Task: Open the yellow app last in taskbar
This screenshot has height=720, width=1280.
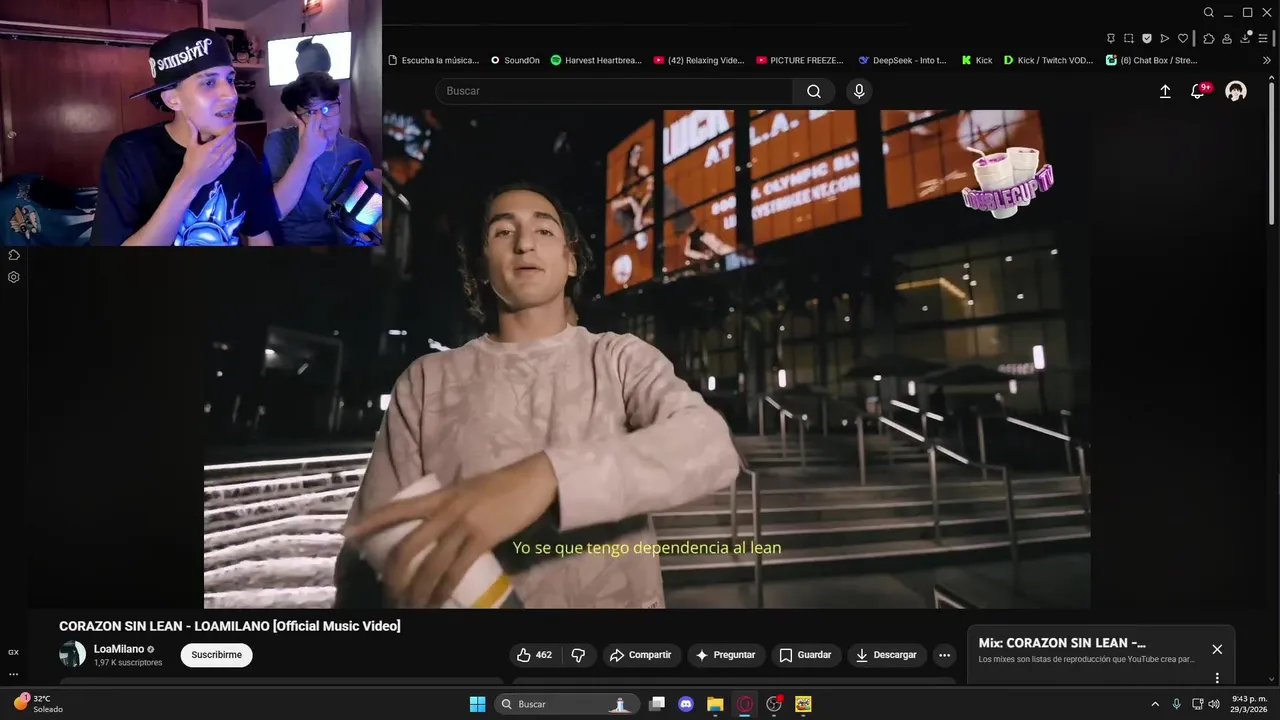Action: [803, 704]
